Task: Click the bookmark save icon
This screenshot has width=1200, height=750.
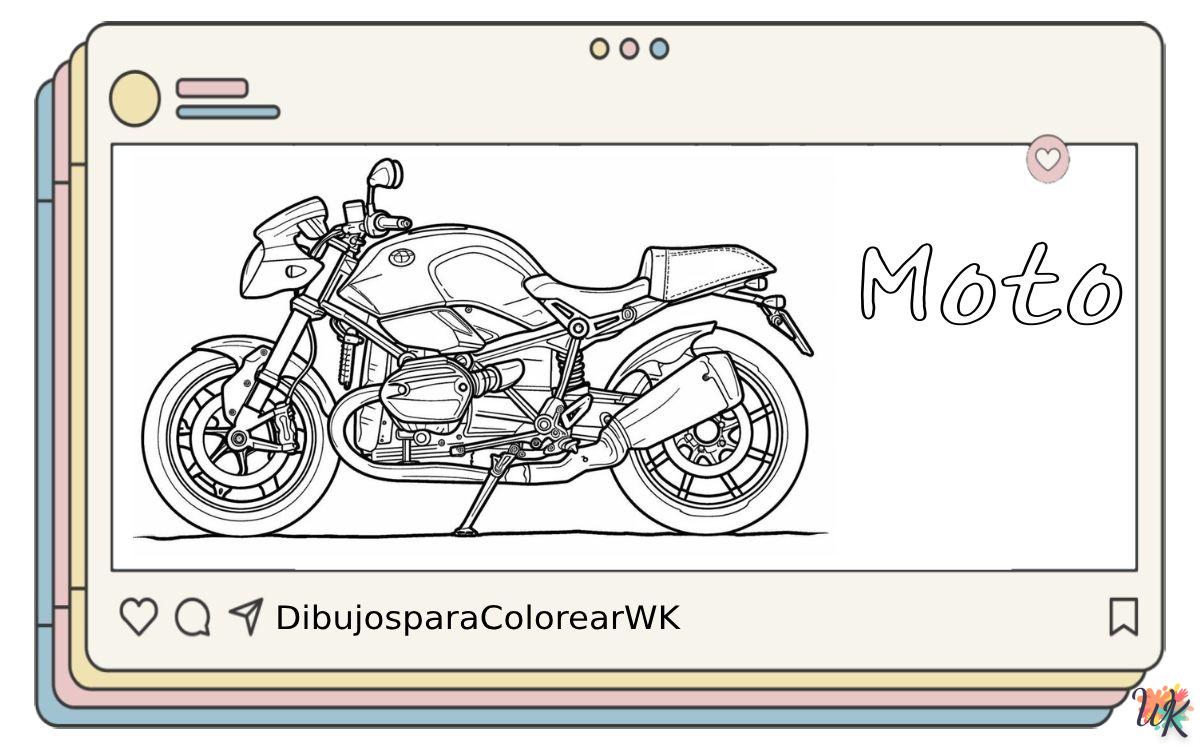Action: point(1123,617)
